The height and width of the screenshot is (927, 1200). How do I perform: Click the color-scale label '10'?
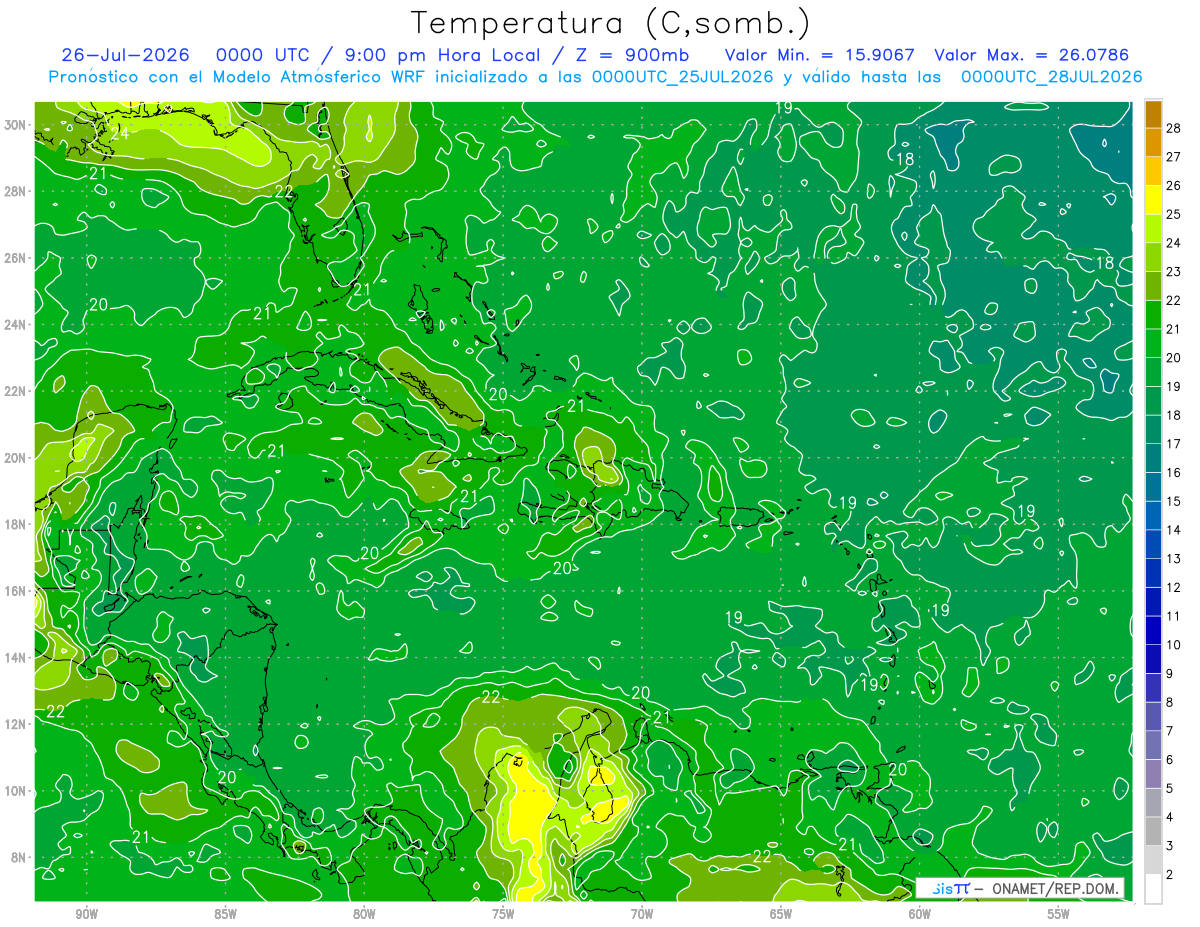1174,645
